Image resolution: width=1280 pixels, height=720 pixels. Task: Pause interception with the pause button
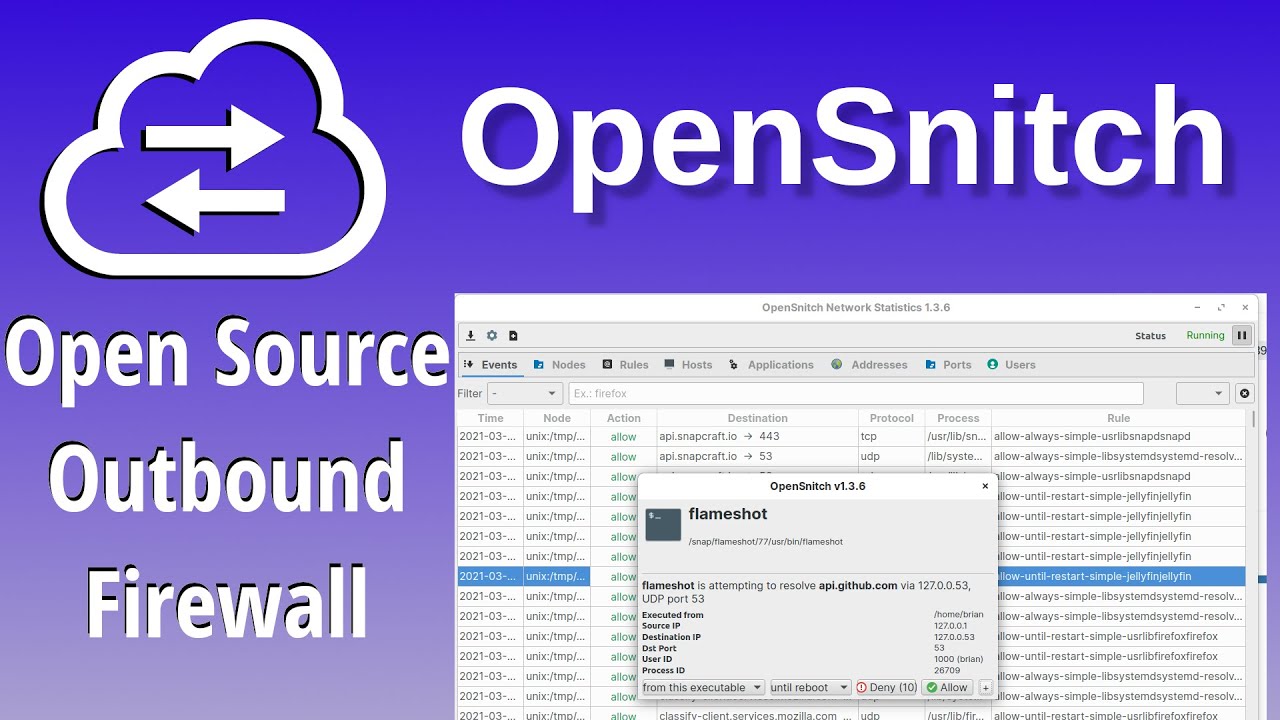pyautogui.click(x=1241, y=336)
